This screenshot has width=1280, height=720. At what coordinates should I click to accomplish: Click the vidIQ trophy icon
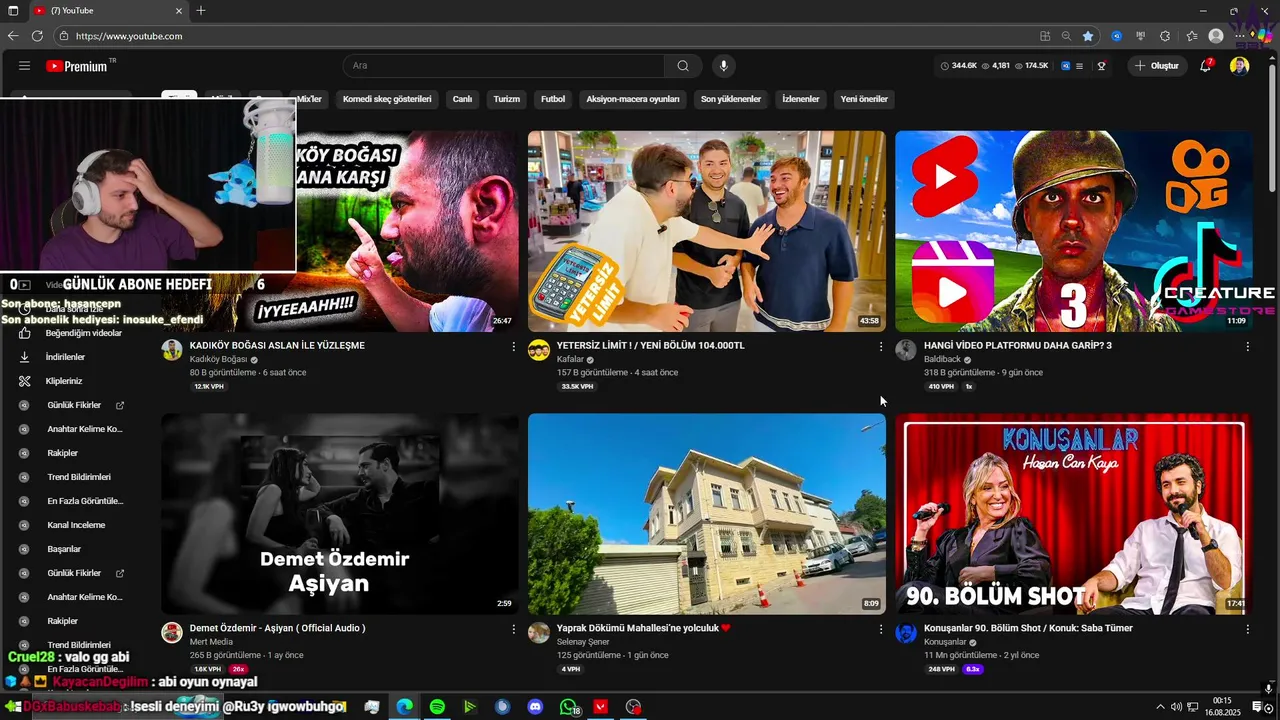click(x=1101, y=66)
